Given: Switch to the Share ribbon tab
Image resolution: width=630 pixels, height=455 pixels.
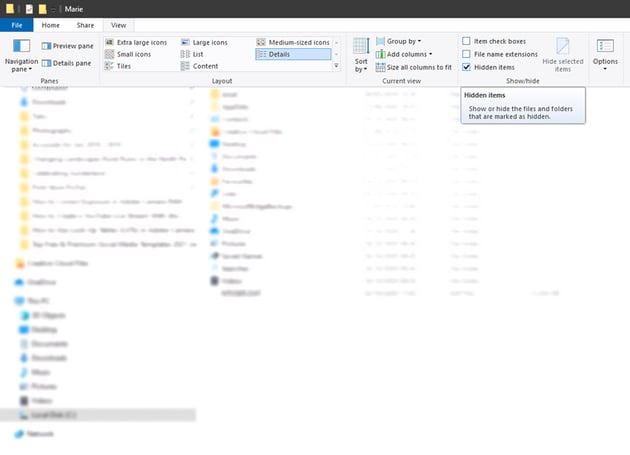Looking at the screenshot, I should click(x=85, y=25).
